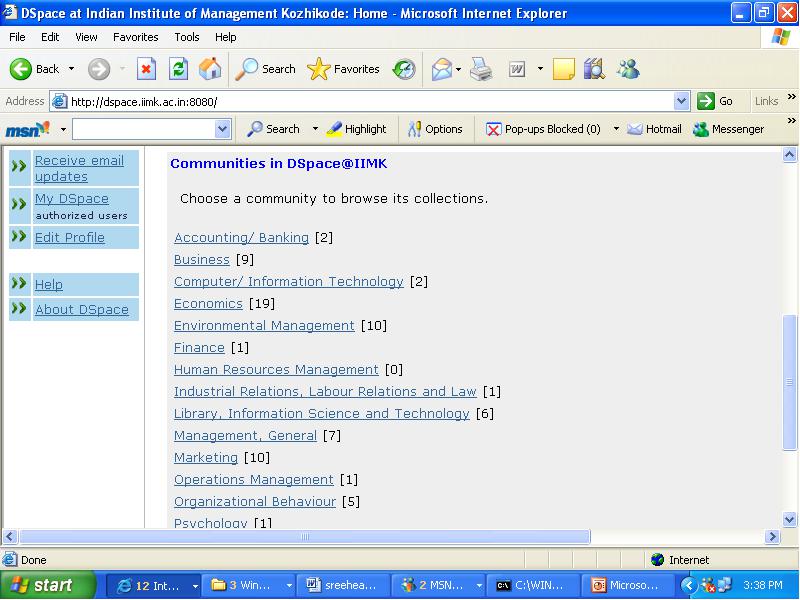800x600 pixels.
Task: Open the Marketing community link
Action: coord(206,458)
